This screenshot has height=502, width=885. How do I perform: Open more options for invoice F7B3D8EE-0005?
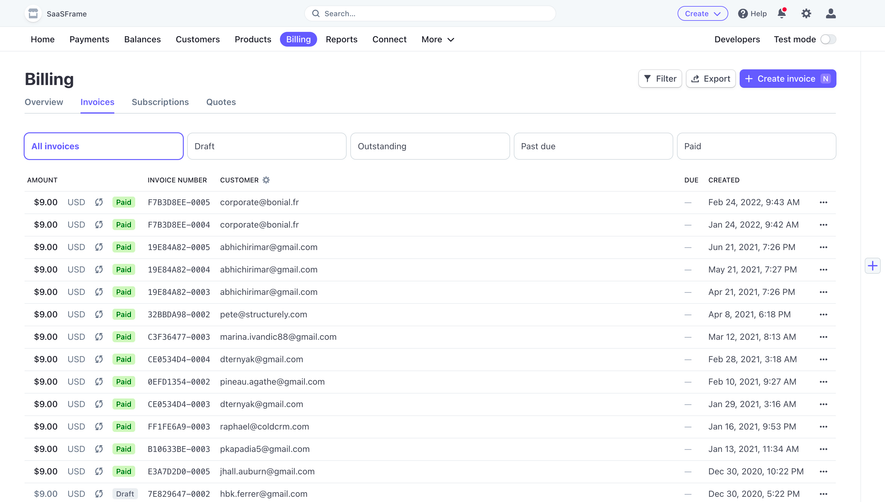pyautogui.click(x=823, y=202)
